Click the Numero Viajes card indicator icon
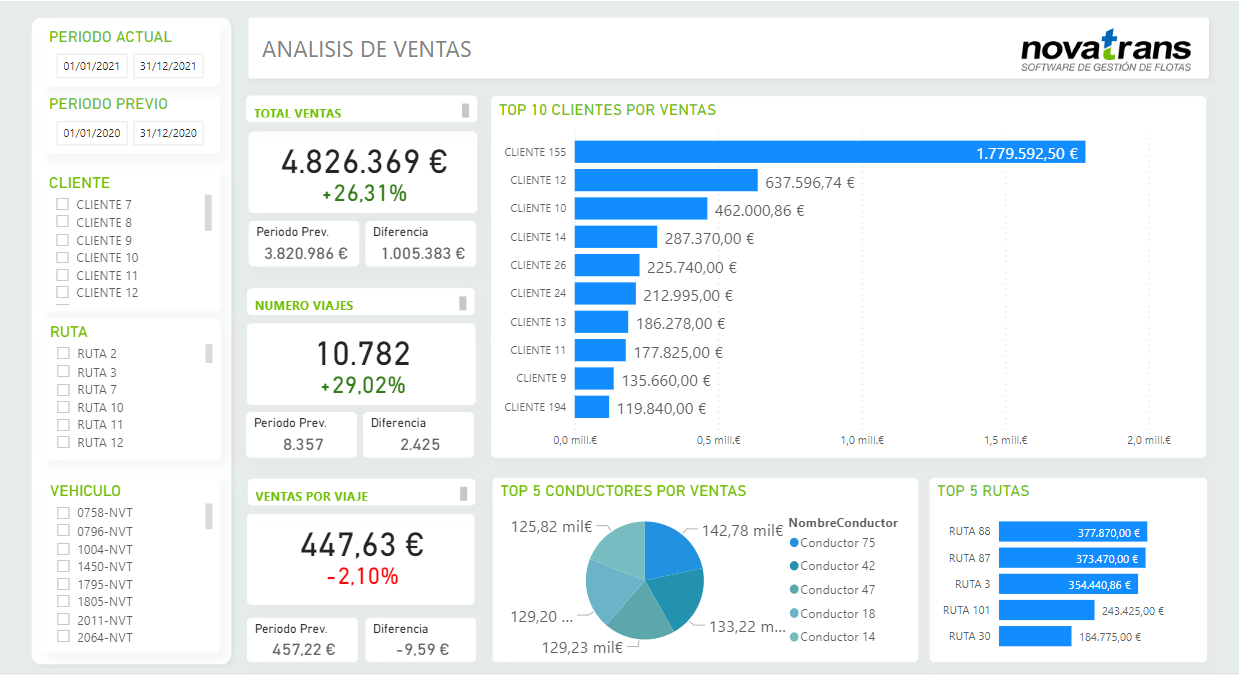1239x675 pixels. 463,303
